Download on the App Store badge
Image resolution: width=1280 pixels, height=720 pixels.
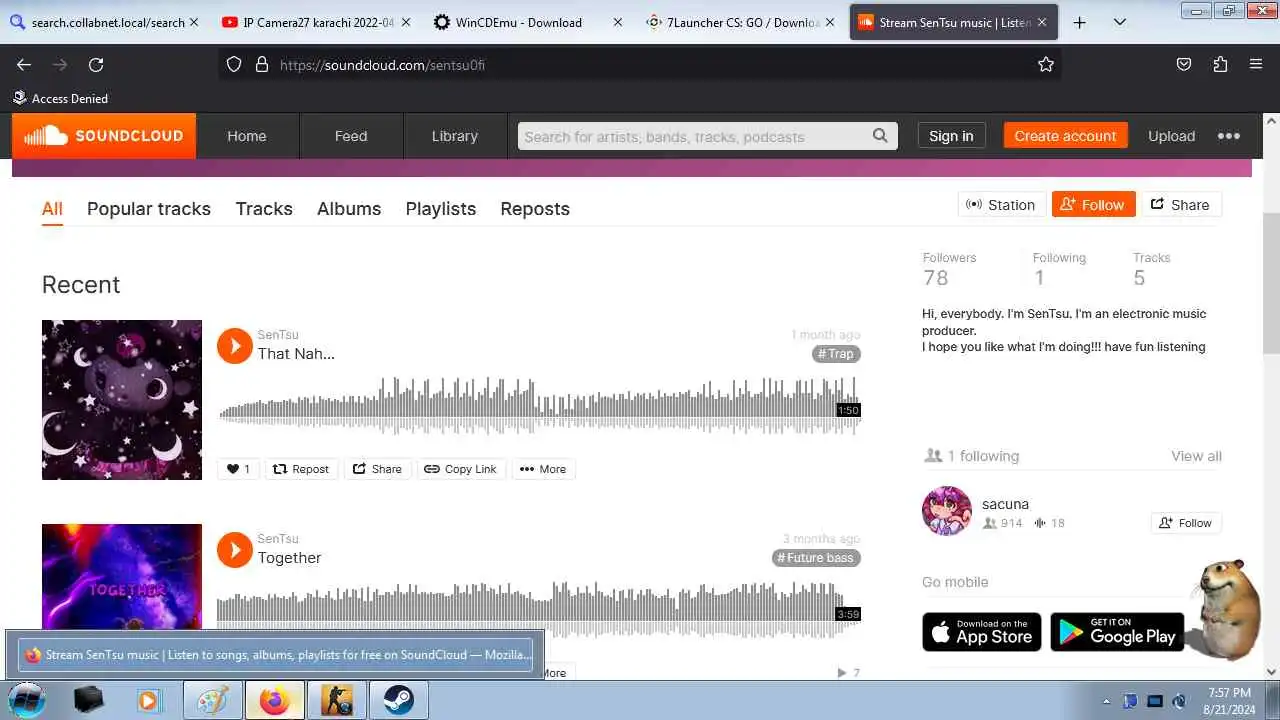pos(982,632)
